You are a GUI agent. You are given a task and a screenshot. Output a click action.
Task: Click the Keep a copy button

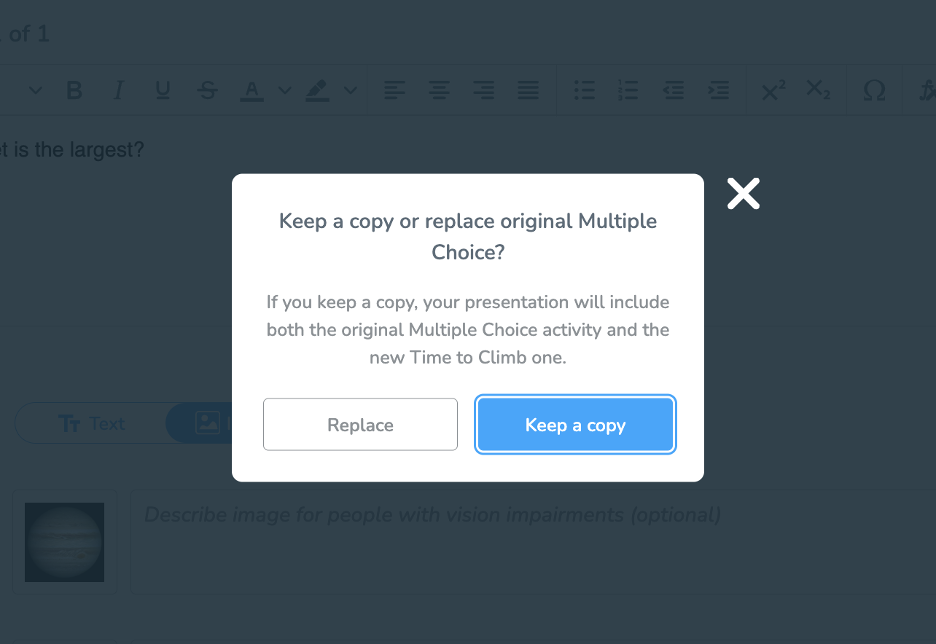click(575, 425)
